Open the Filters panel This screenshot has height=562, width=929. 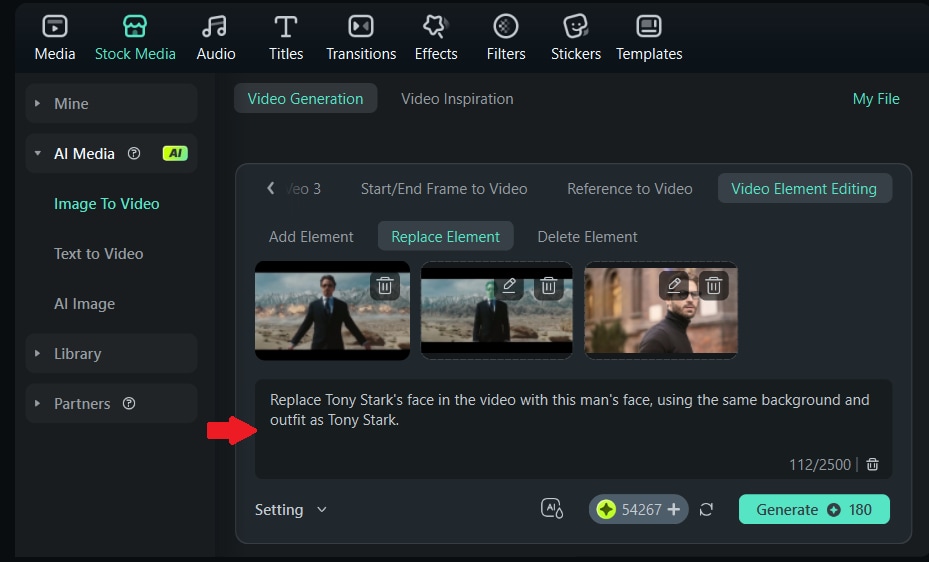tap(505, 38)
